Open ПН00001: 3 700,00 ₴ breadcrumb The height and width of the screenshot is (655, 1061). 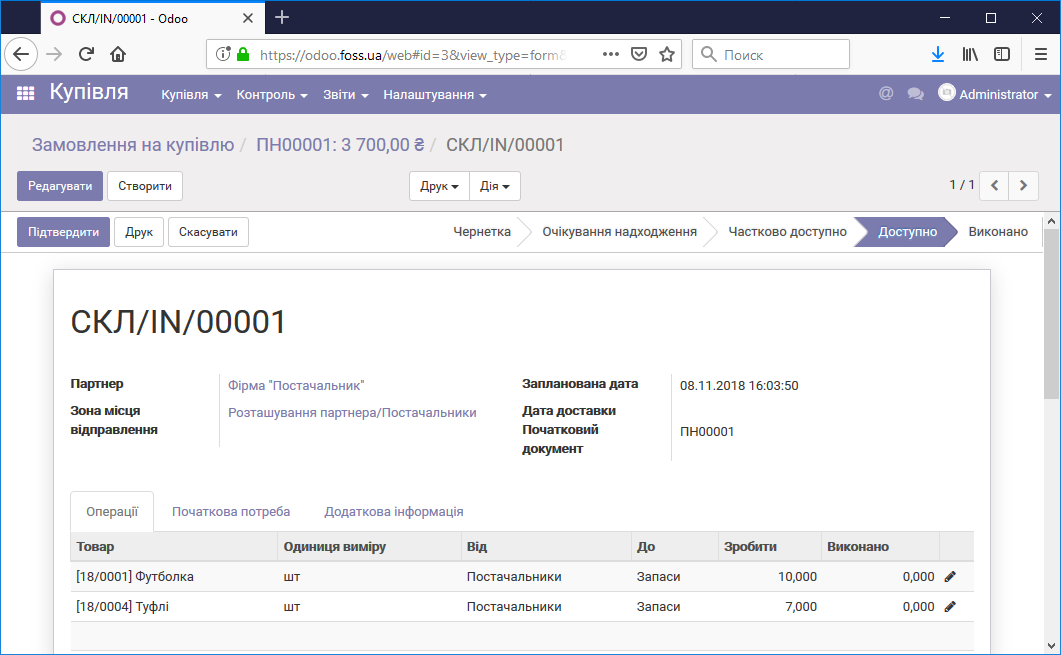[x=340, y=145]
